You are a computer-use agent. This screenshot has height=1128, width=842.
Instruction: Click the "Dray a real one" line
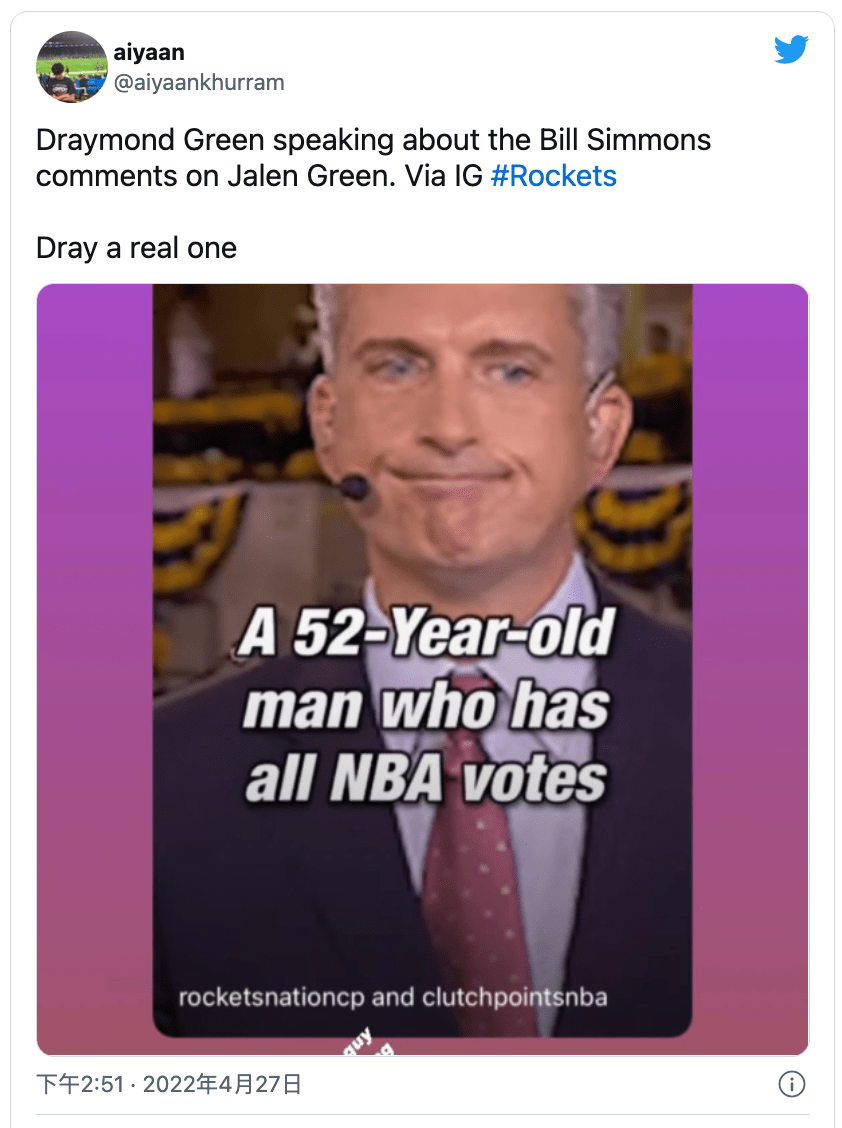point(136,248)
